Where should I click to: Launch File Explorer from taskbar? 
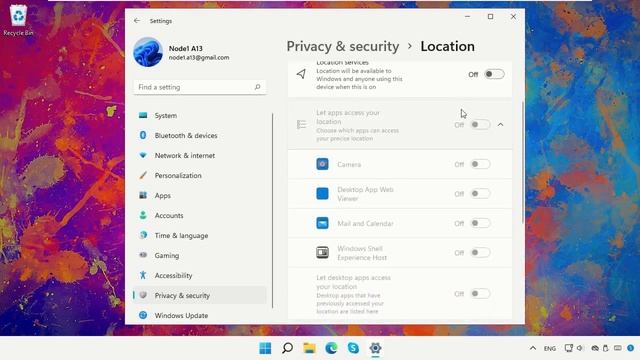click(309, 348)
